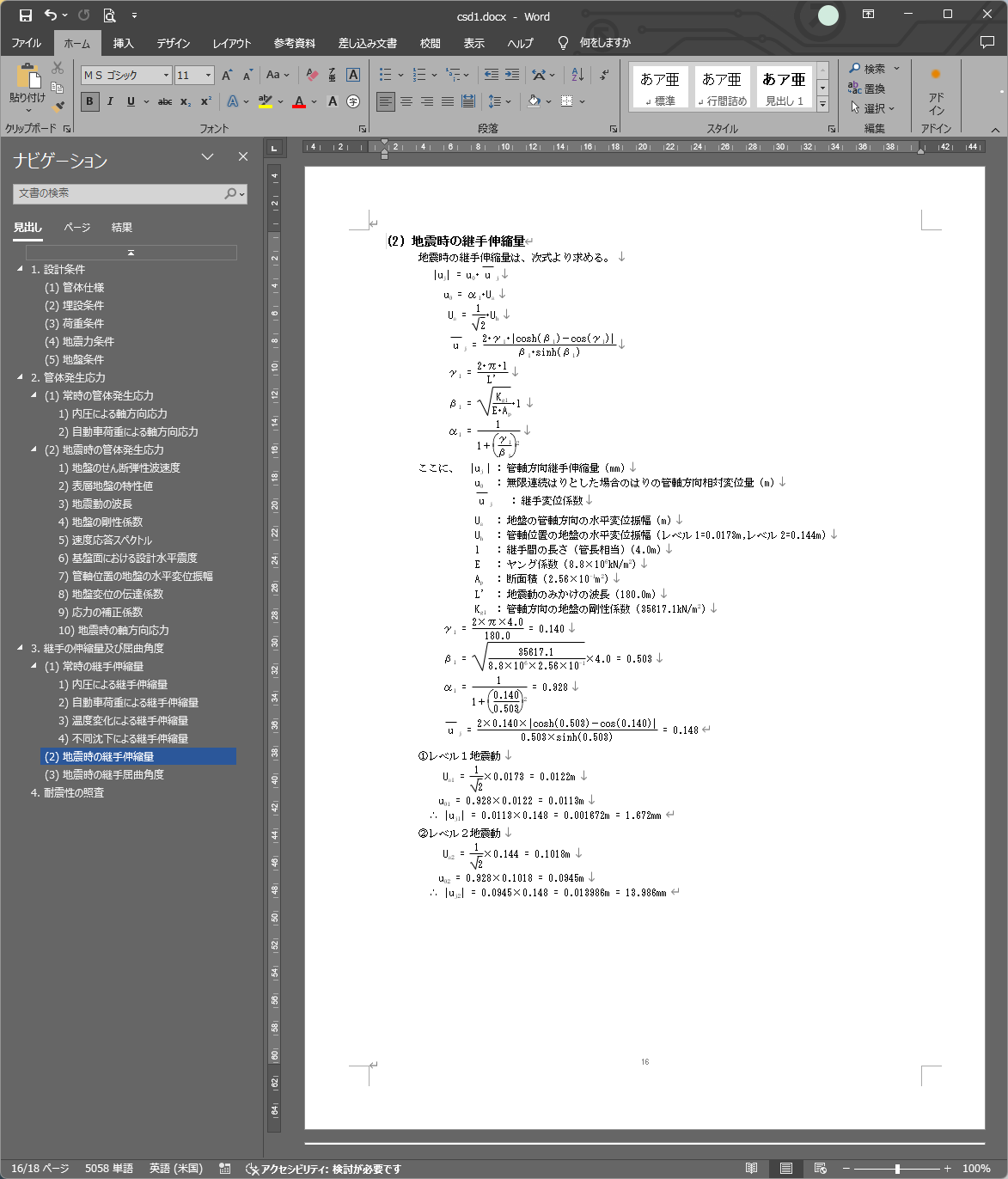This screenshot has height=1179, width=1008.
Task: Click the Clear Formatting eraser icon
Action: [312, 75]
